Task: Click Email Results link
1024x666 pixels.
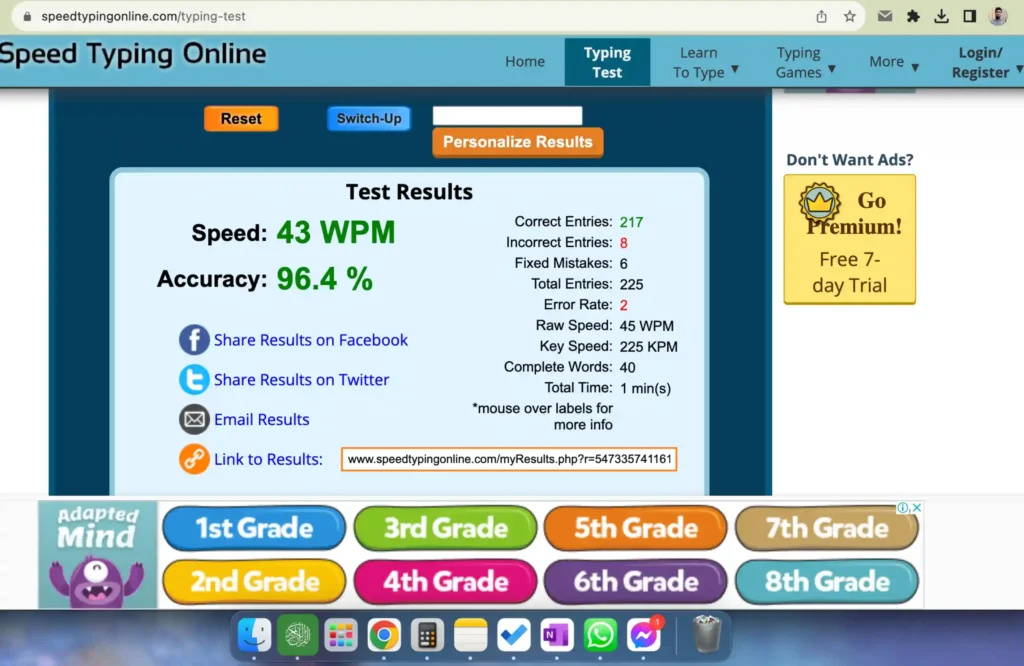Action: coord(262,420)
